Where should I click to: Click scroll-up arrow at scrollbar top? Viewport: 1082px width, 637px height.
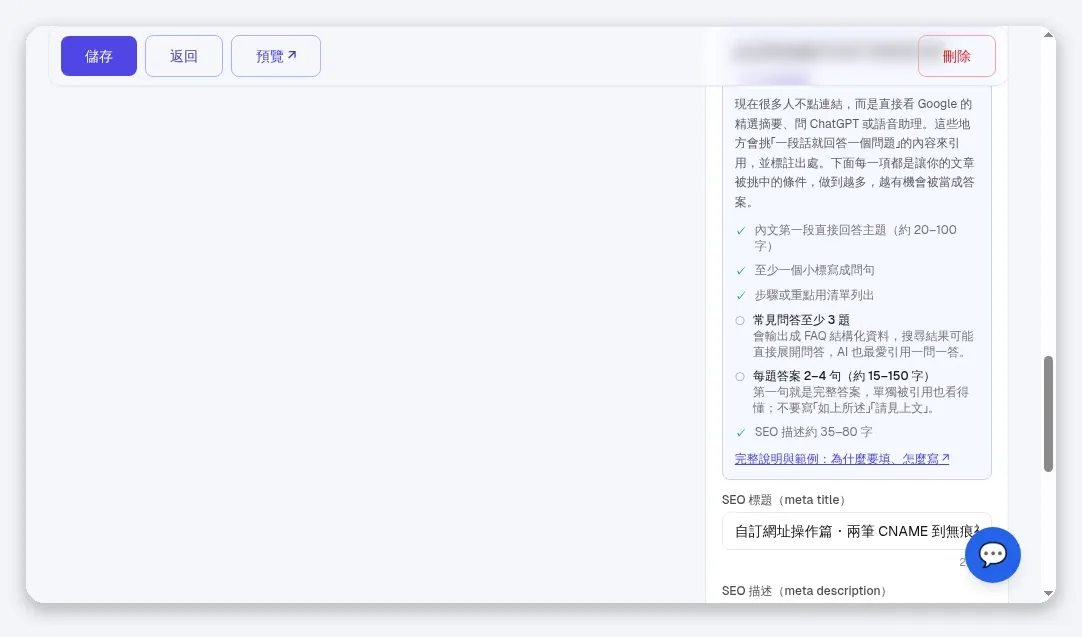click(x=1049, y=35)
